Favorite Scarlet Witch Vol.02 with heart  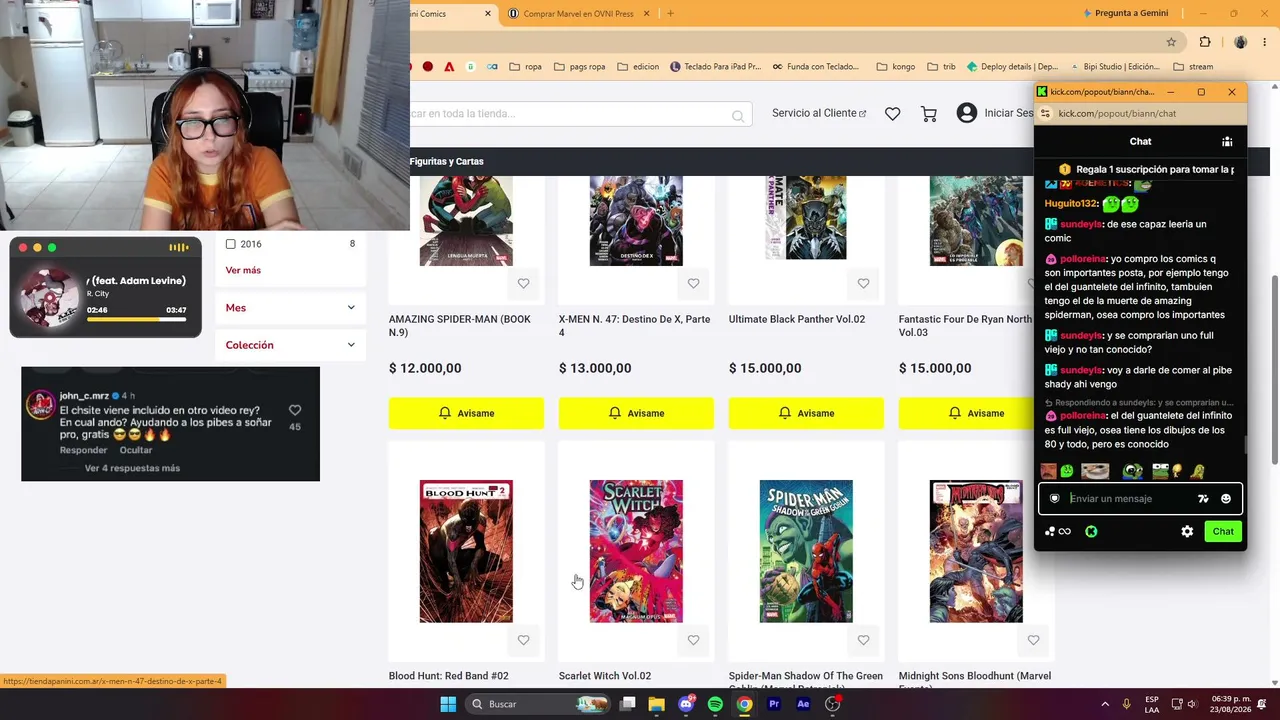(693, 640)
